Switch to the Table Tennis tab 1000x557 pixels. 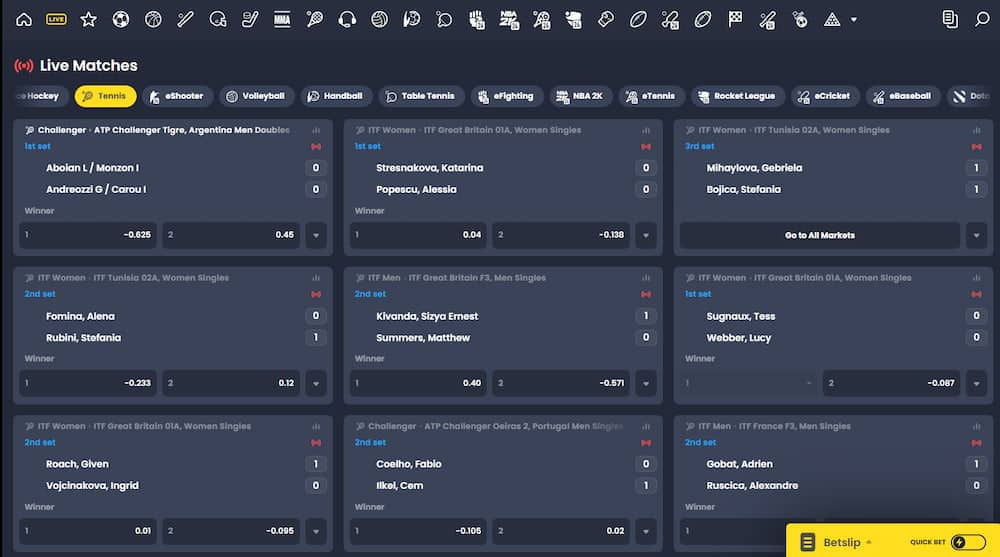click(420, 96)
